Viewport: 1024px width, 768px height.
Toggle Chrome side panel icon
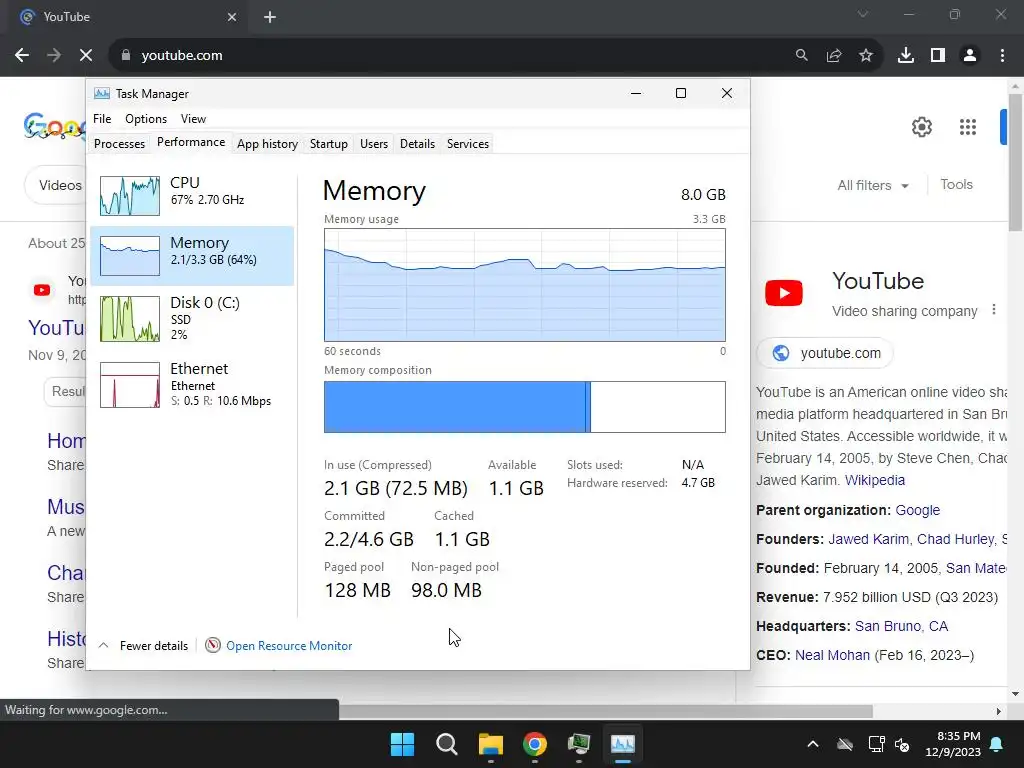(x=938, y=56)
